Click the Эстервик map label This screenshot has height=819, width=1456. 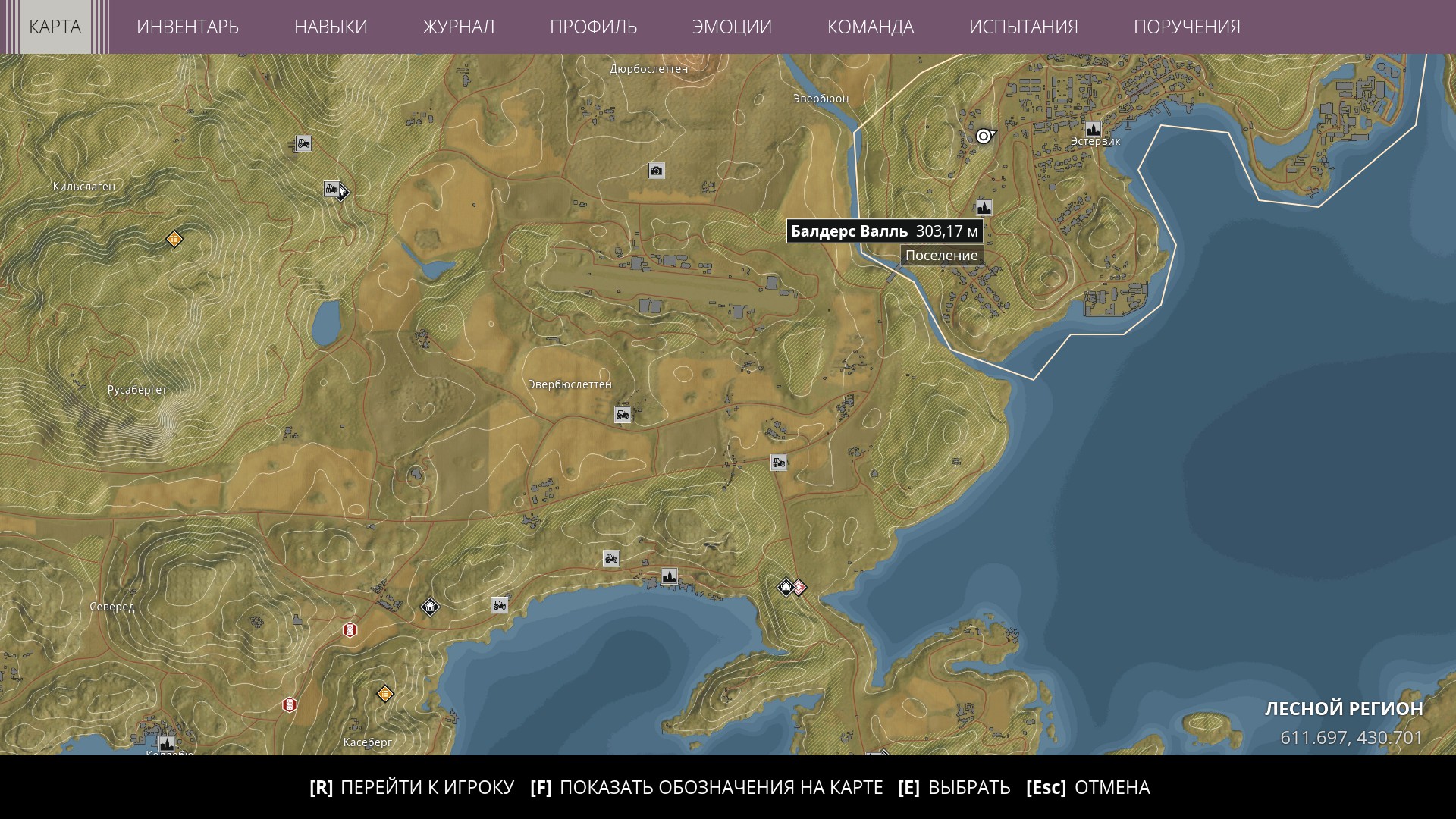(x=1095, y=141)
